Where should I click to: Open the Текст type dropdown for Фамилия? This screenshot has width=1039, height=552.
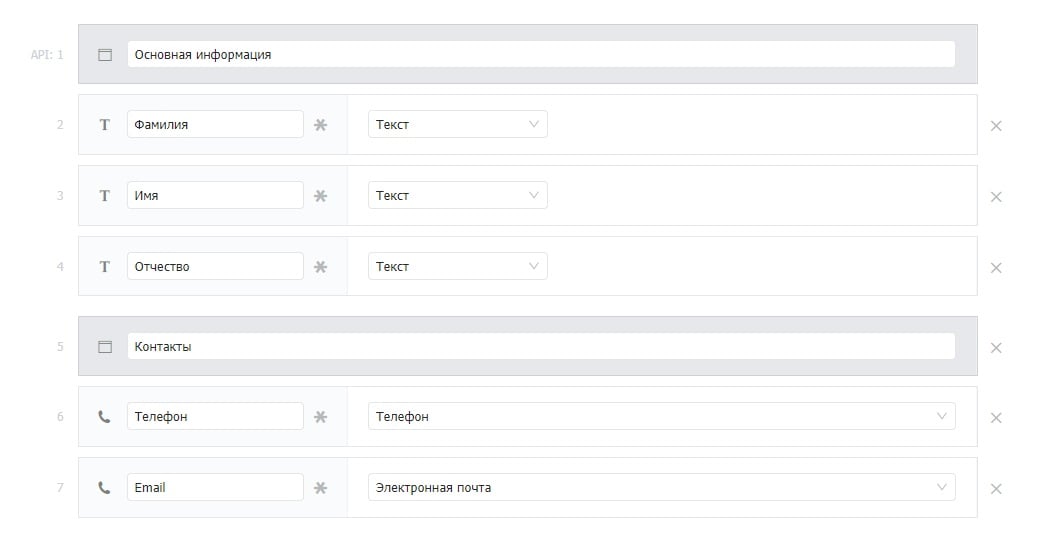tap(457, 125)
